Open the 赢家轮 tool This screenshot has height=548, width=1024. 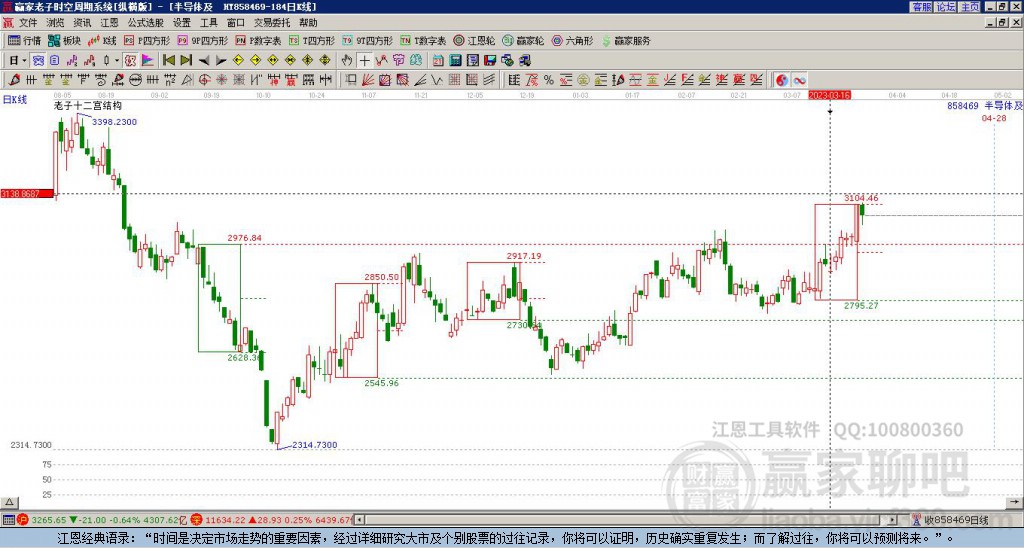pyautogui.click(x=523, y=40)
